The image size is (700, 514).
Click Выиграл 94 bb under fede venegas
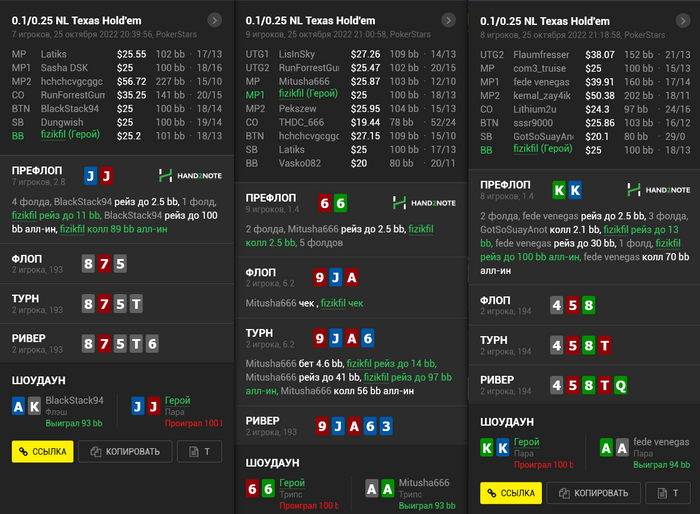tap(662, 465)
